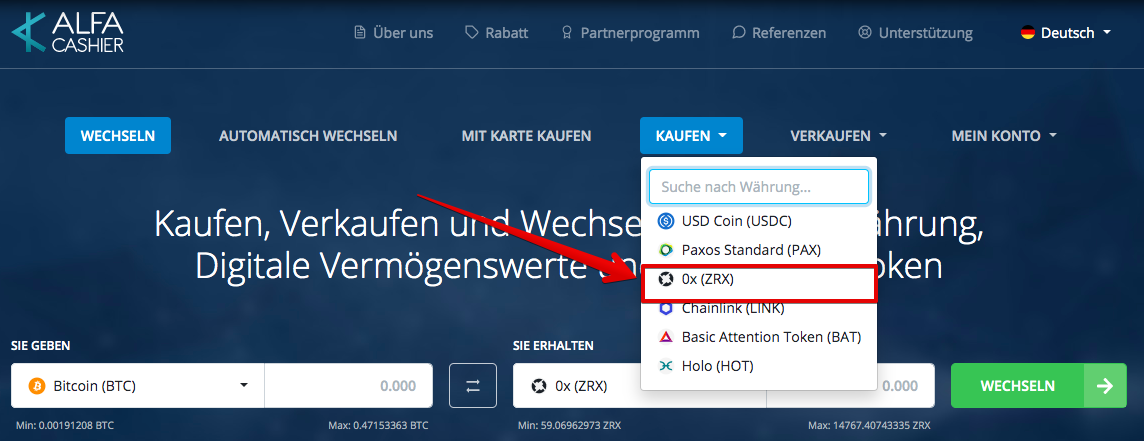Click the USD Coin icon

click(x=665, y=220)
